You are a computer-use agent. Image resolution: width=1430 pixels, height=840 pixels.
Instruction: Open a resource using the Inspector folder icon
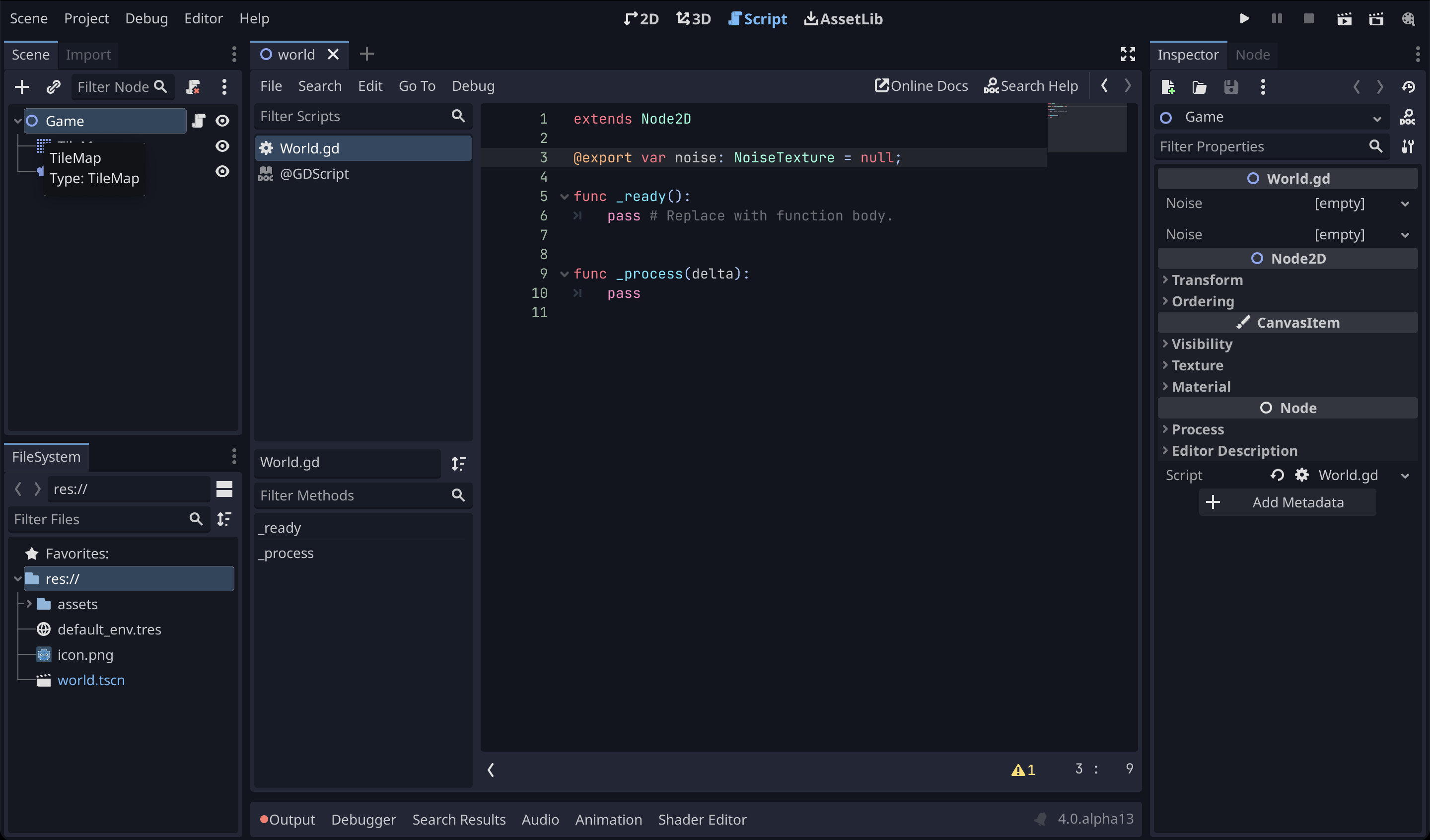click(1199, 87)
